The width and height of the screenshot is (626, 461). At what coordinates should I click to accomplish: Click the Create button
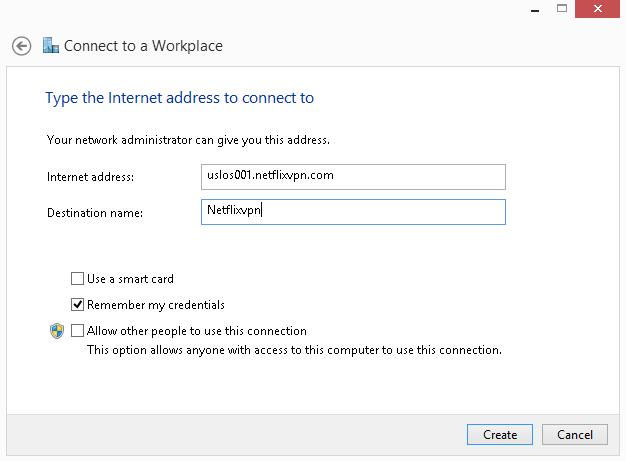point(500,434)
